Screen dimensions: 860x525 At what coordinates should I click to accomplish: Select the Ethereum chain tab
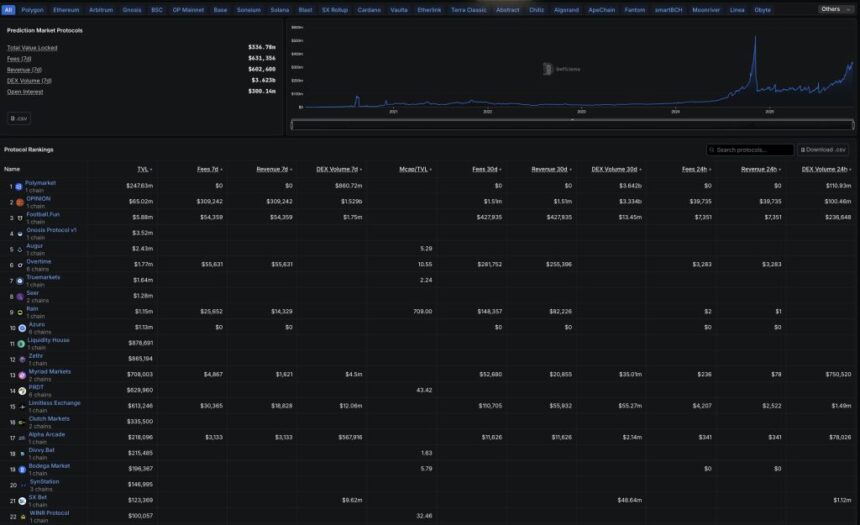(66, 9)
